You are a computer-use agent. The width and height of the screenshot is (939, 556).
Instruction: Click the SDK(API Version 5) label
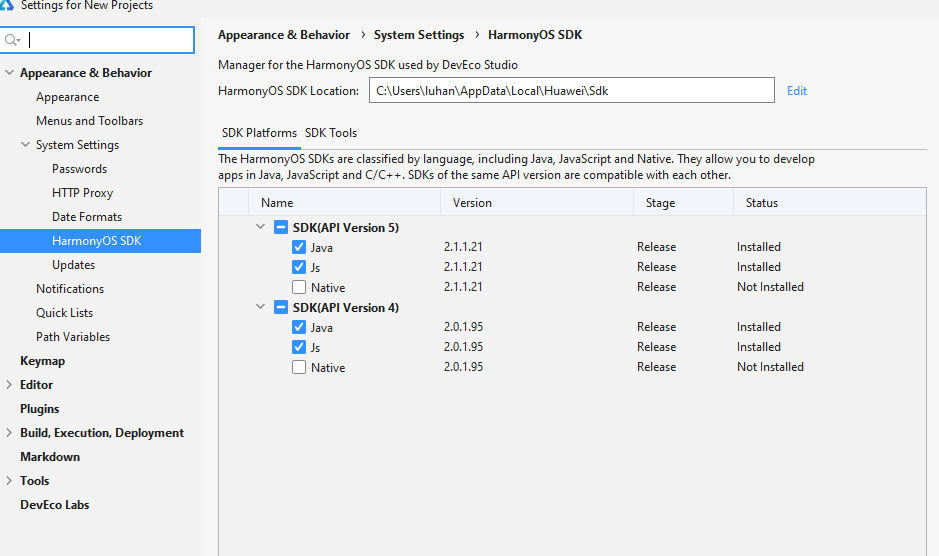click(x=346, y=228)
